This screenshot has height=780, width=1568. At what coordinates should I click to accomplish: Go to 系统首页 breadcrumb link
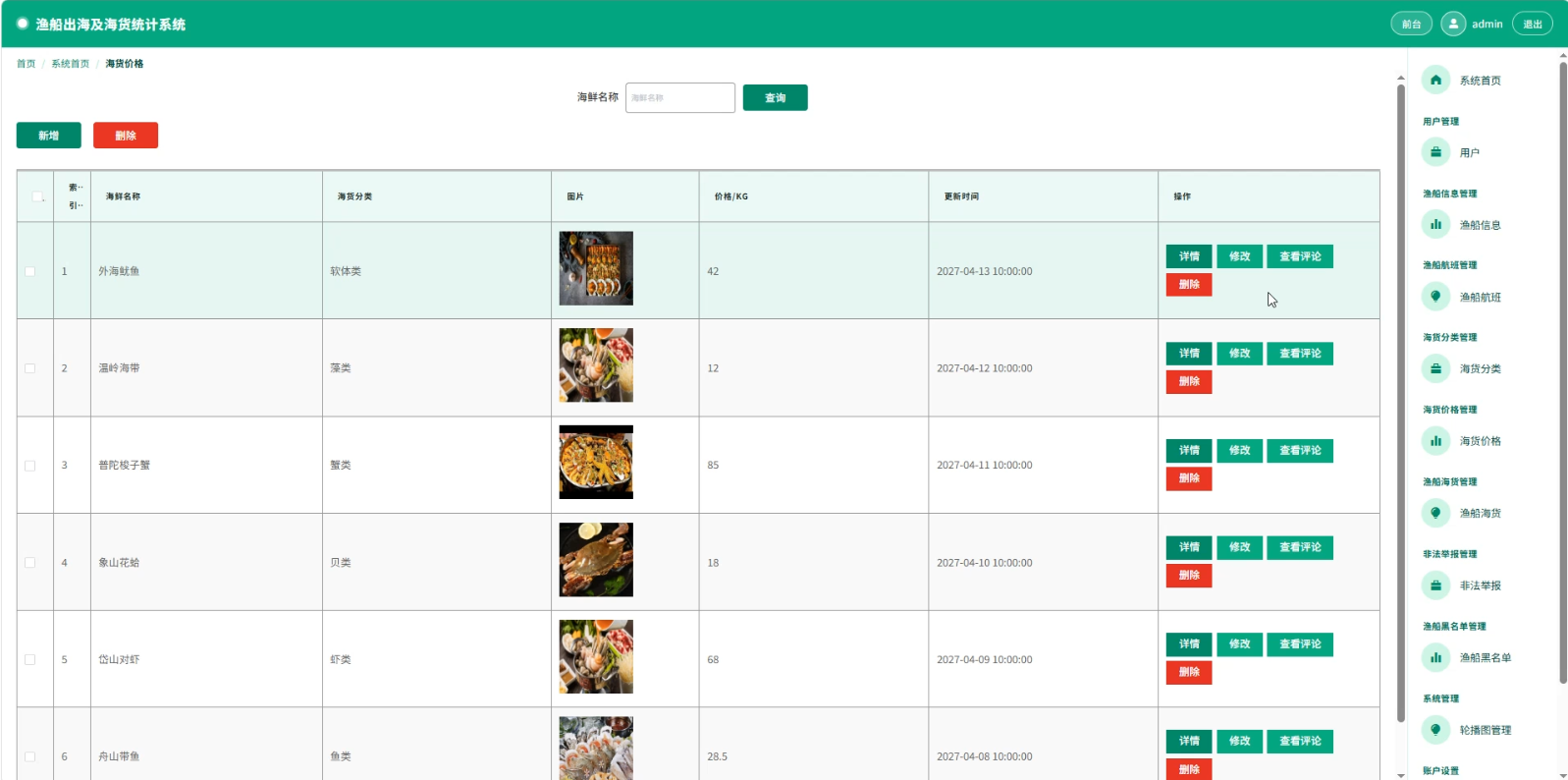(70, 64)
